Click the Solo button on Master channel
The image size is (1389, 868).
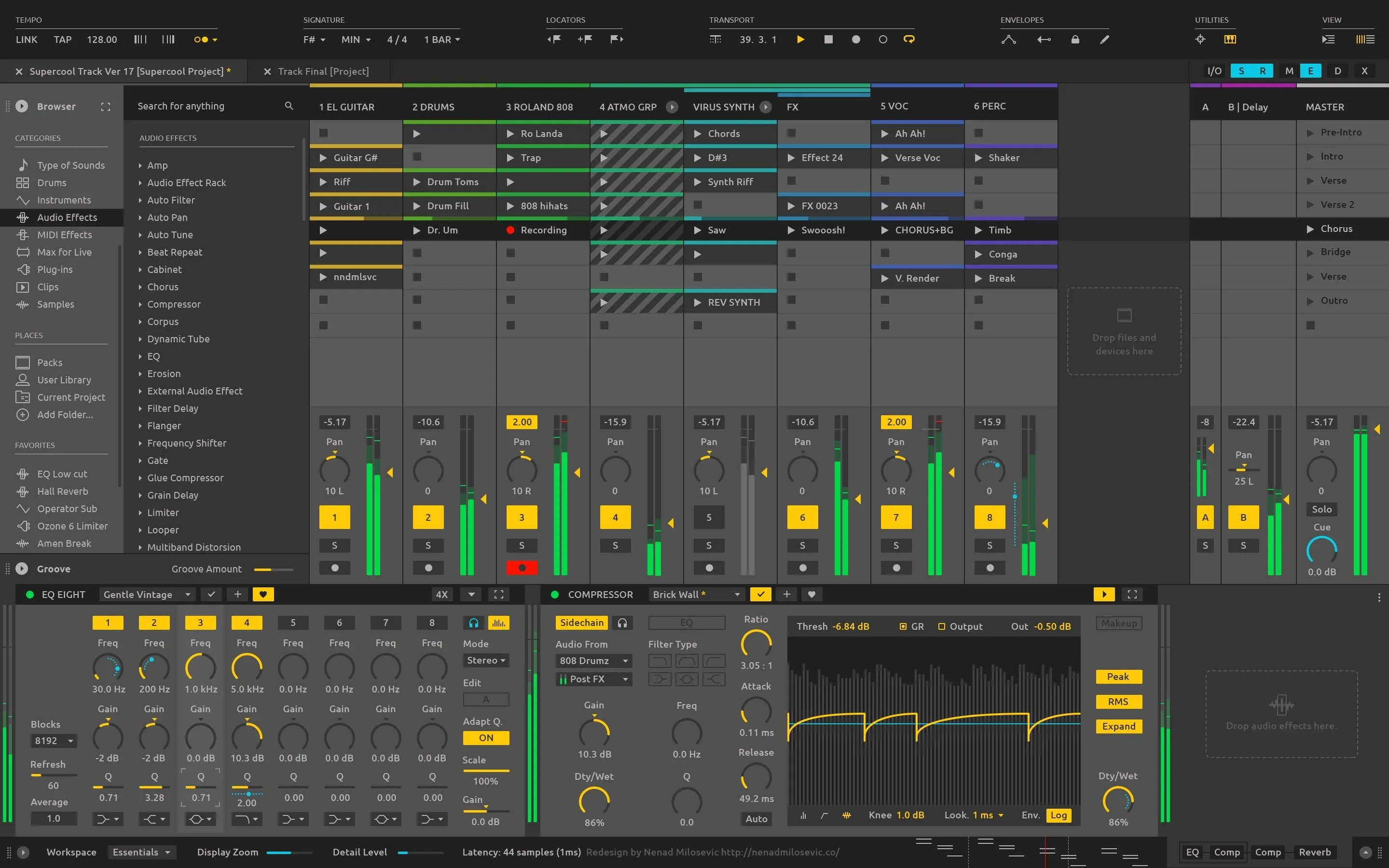click(x=1322, y=510)
